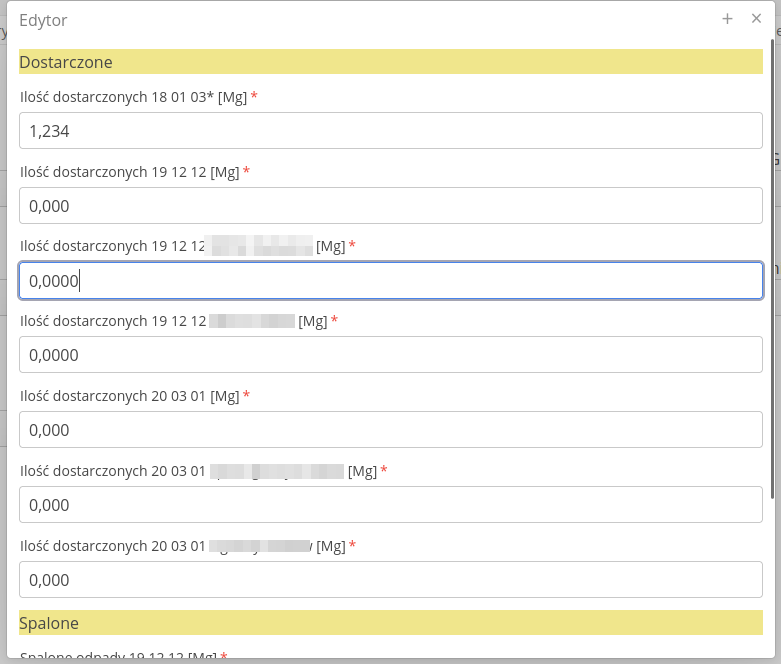Focus the second 20 03 01 input field
This screenshot has width=781, height=664.
click(x=391, y=505)
